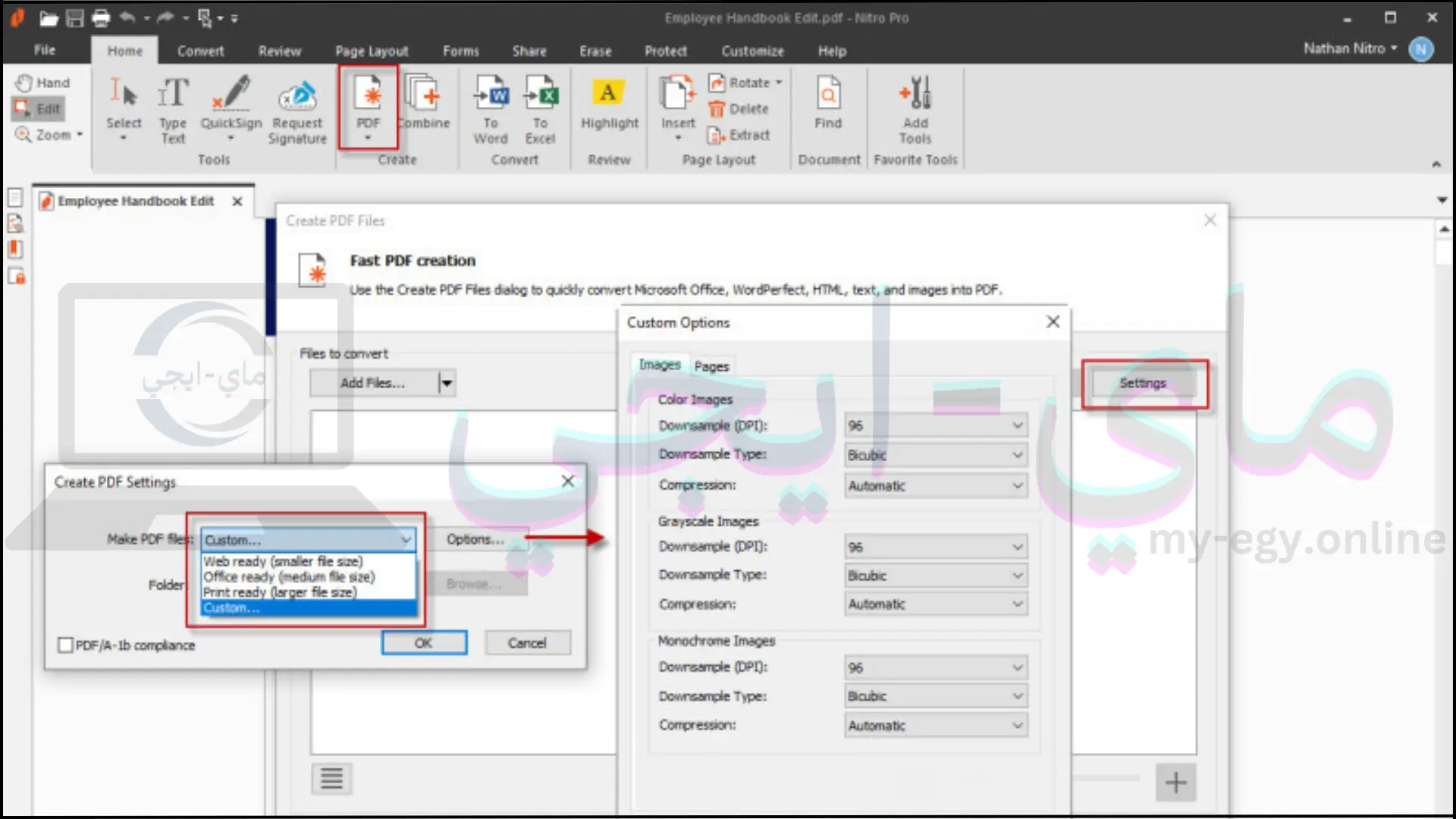The image size is (1456, 819).
Task: Toggle PDF/A-1b compliance checkbox
Action: point(66,645)
